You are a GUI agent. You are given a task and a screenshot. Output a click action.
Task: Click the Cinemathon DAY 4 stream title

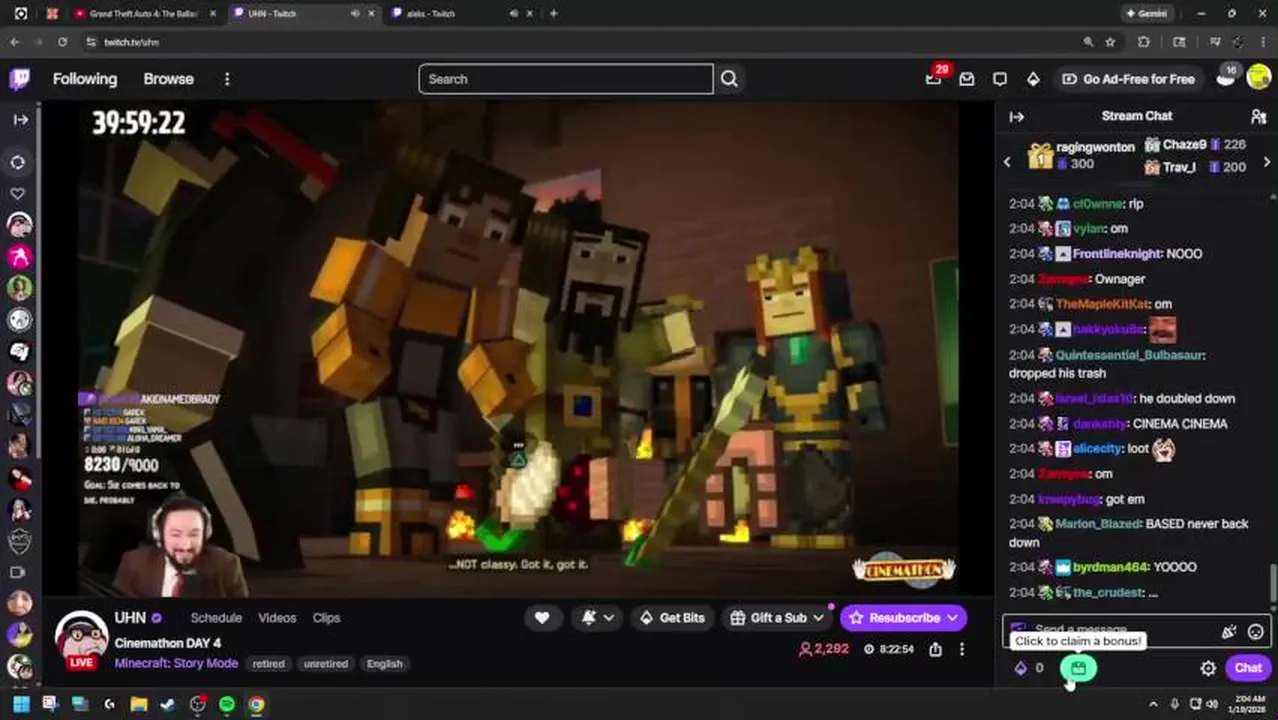(168, 643)
